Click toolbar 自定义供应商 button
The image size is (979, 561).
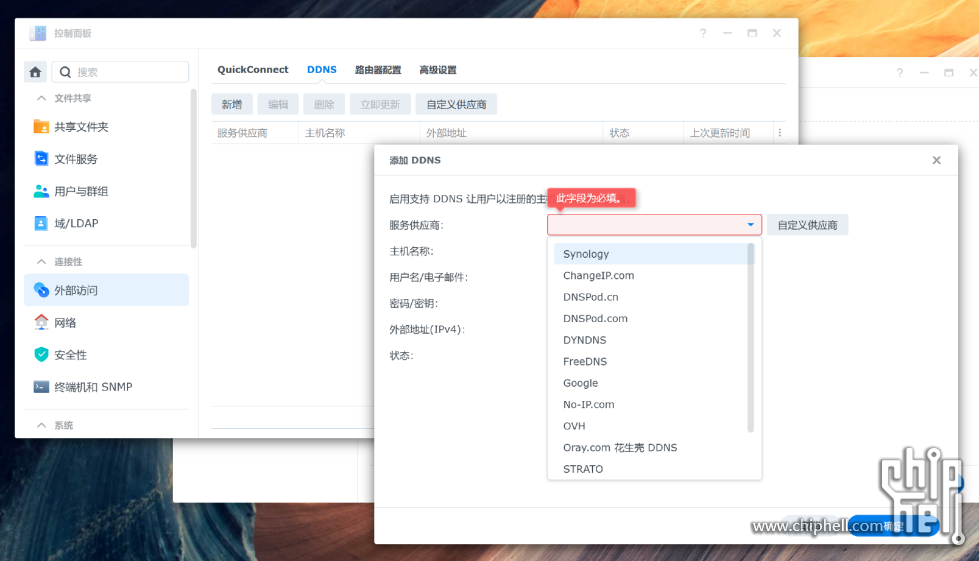click(x=456, y=104)
